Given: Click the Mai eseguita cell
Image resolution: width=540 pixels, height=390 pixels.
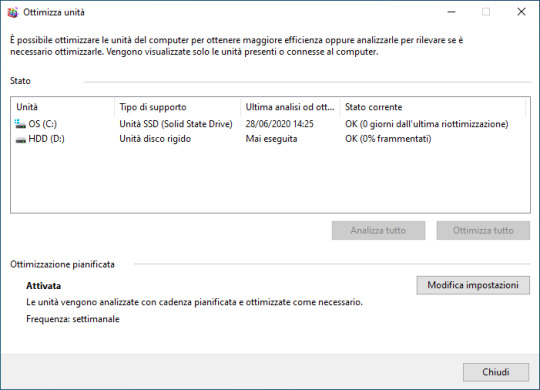Looking at the screenshot, I should click(x=271, y=139).
